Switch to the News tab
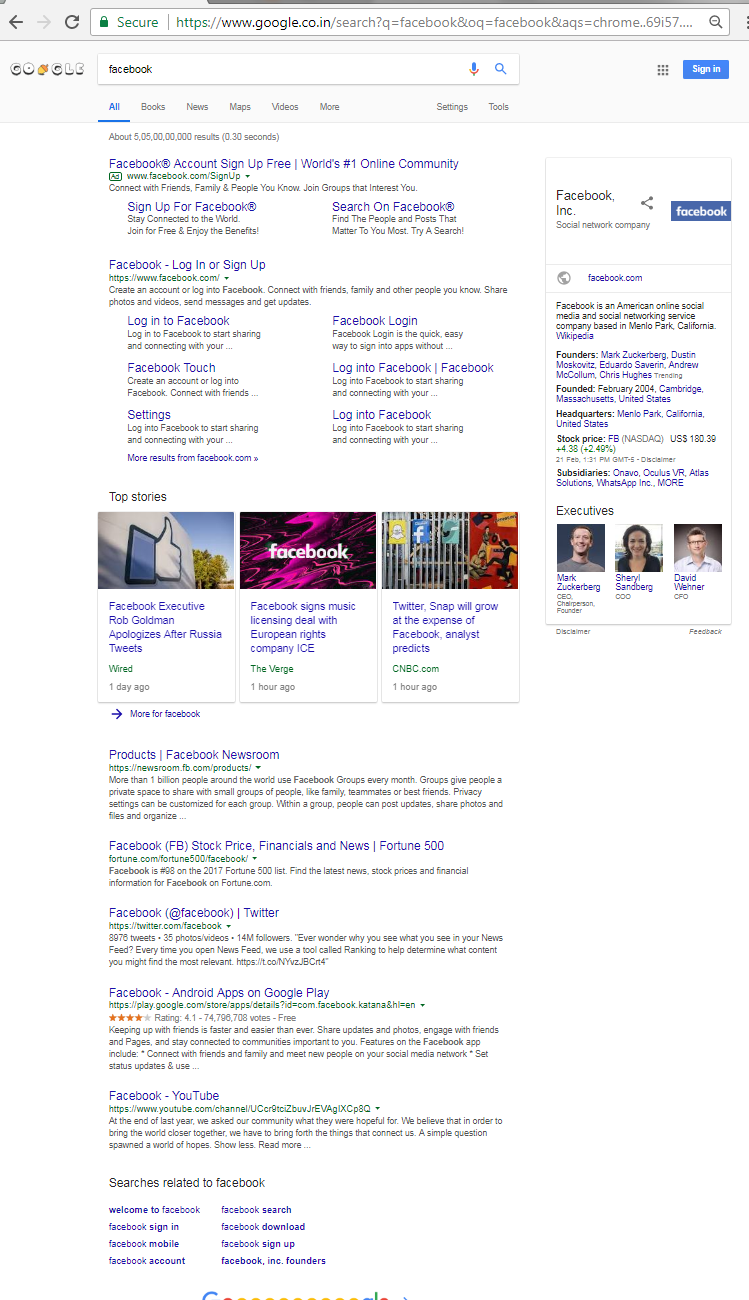Viewport: 749px width, 1300px height. pyautogui.click(x=197, y=107)
